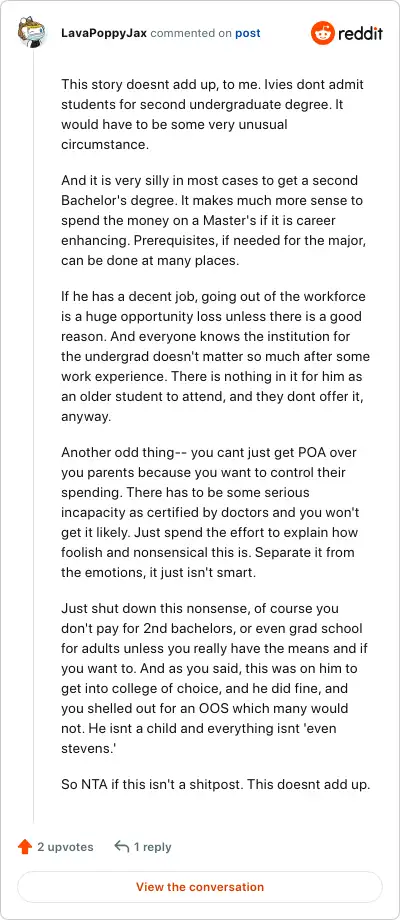The height and width of the screenshot is (920, 400).
Task: Click the reply arrow icon
Action: point(121,847)
